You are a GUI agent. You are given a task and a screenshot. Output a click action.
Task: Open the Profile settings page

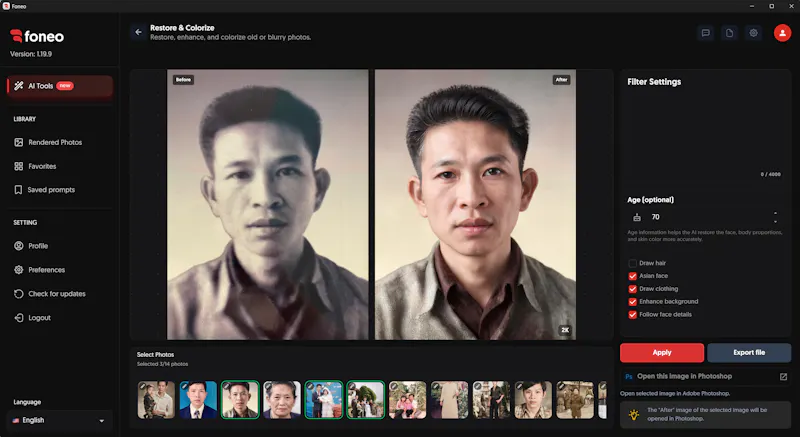tap(38, 246)
